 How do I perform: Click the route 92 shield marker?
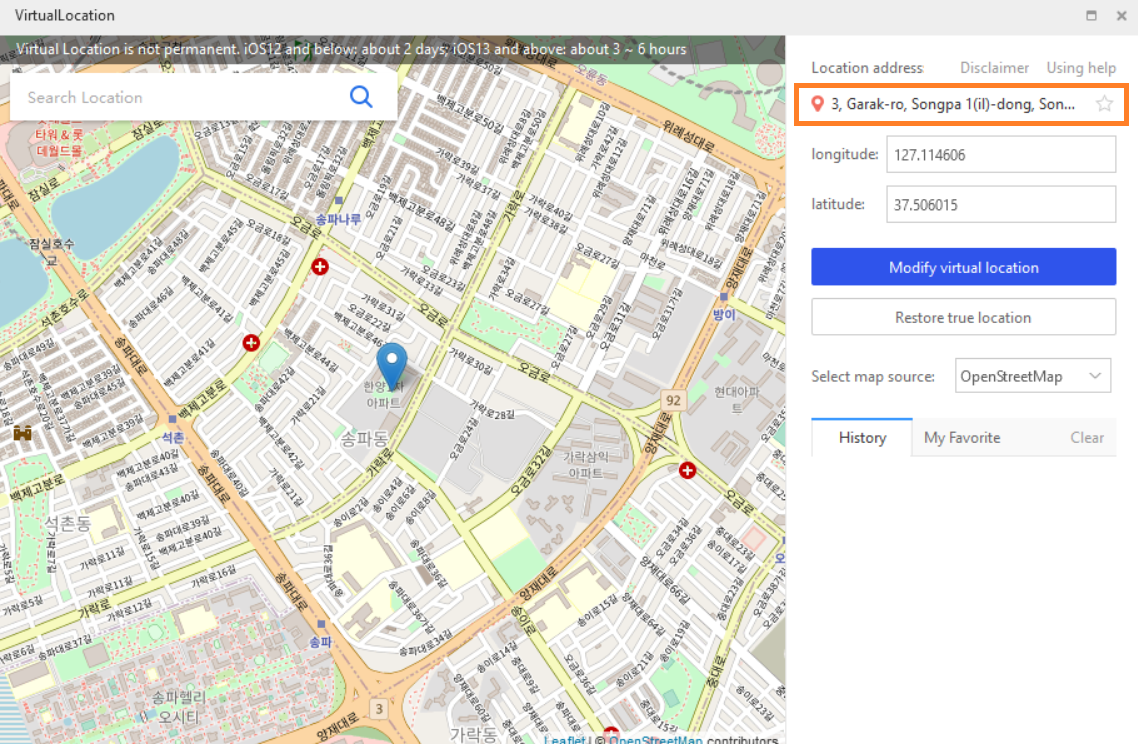point(672,400)
